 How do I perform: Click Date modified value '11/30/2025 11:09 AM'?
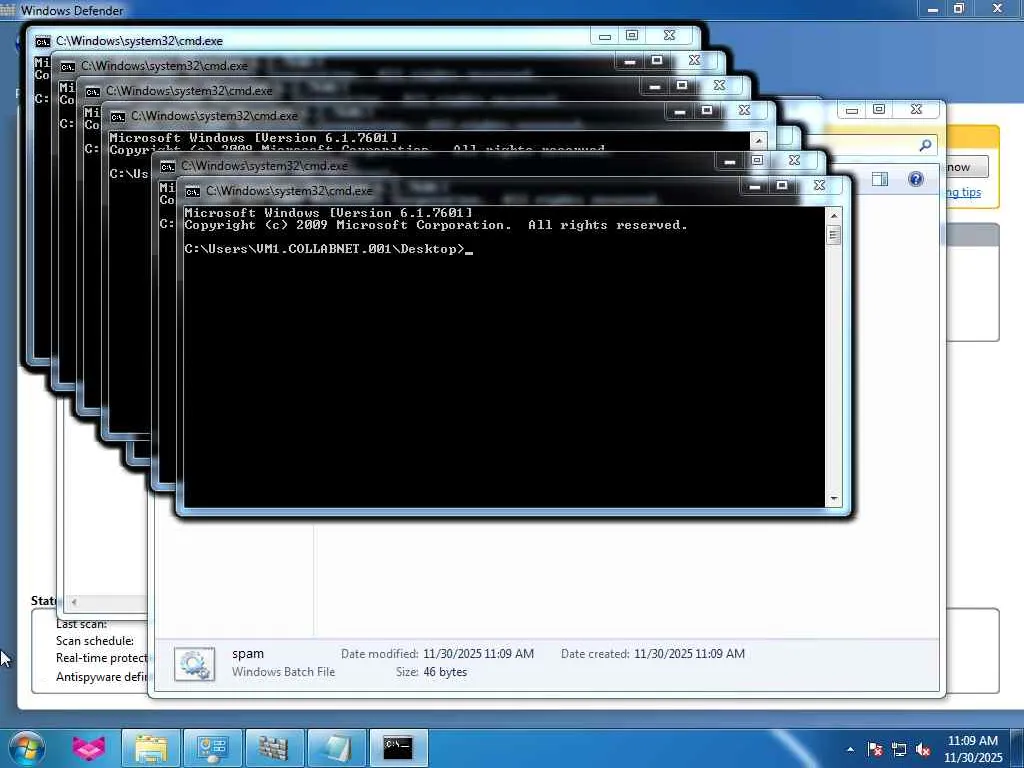point(479,654)
